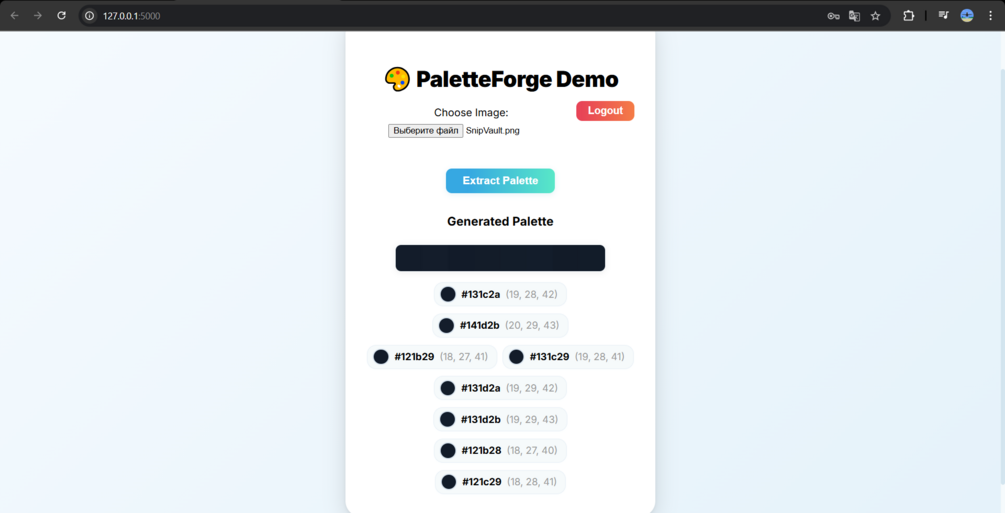Open the media controls icon

[x=943, y=16]
